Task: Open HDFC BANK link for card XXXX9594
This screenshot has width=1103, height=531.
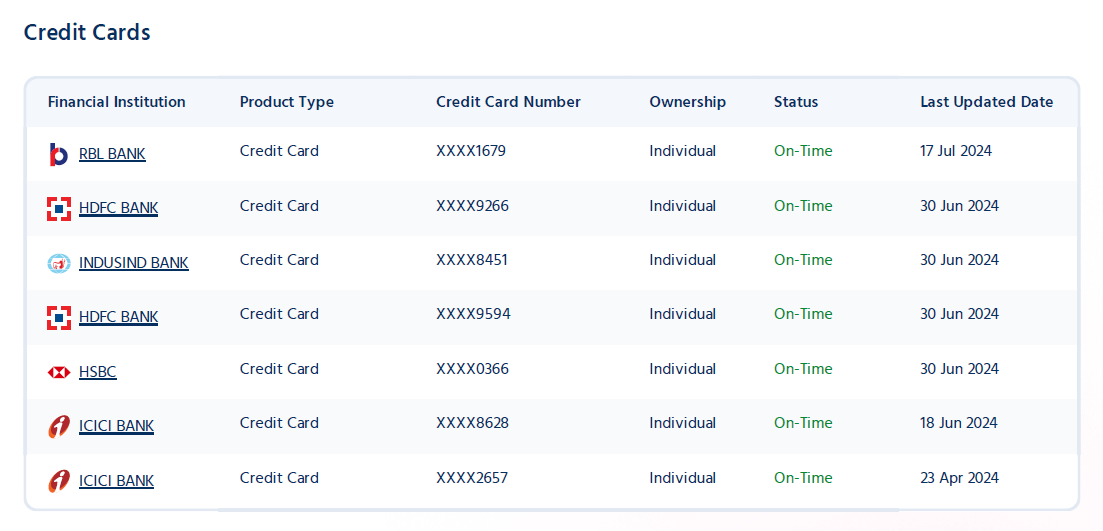Action: click(119, 318)
